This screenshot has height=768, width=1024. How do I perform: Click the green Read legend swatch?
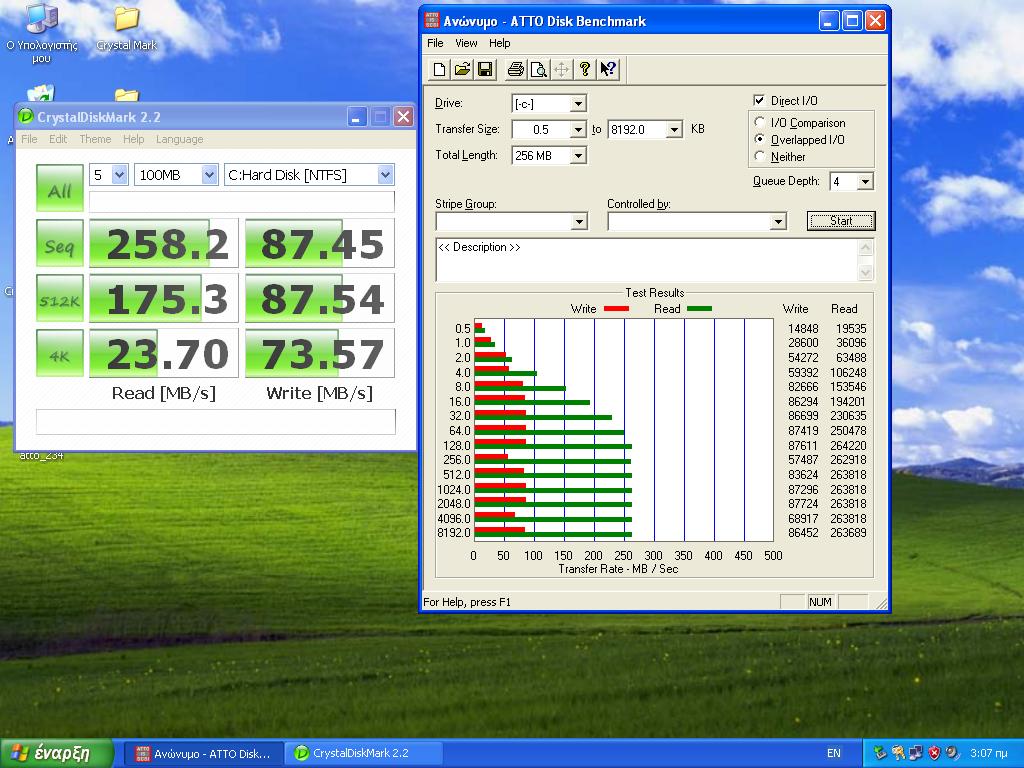pos(699,309)
